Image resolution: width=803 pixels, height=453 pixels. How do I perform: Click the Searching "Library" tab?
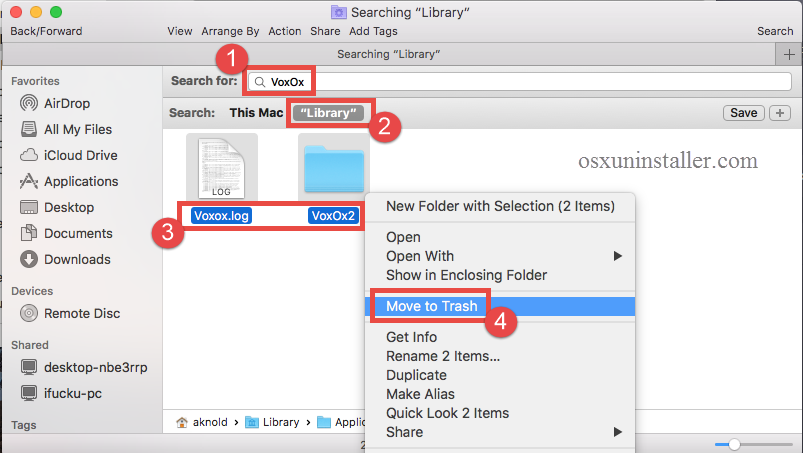tap(389, 54)
